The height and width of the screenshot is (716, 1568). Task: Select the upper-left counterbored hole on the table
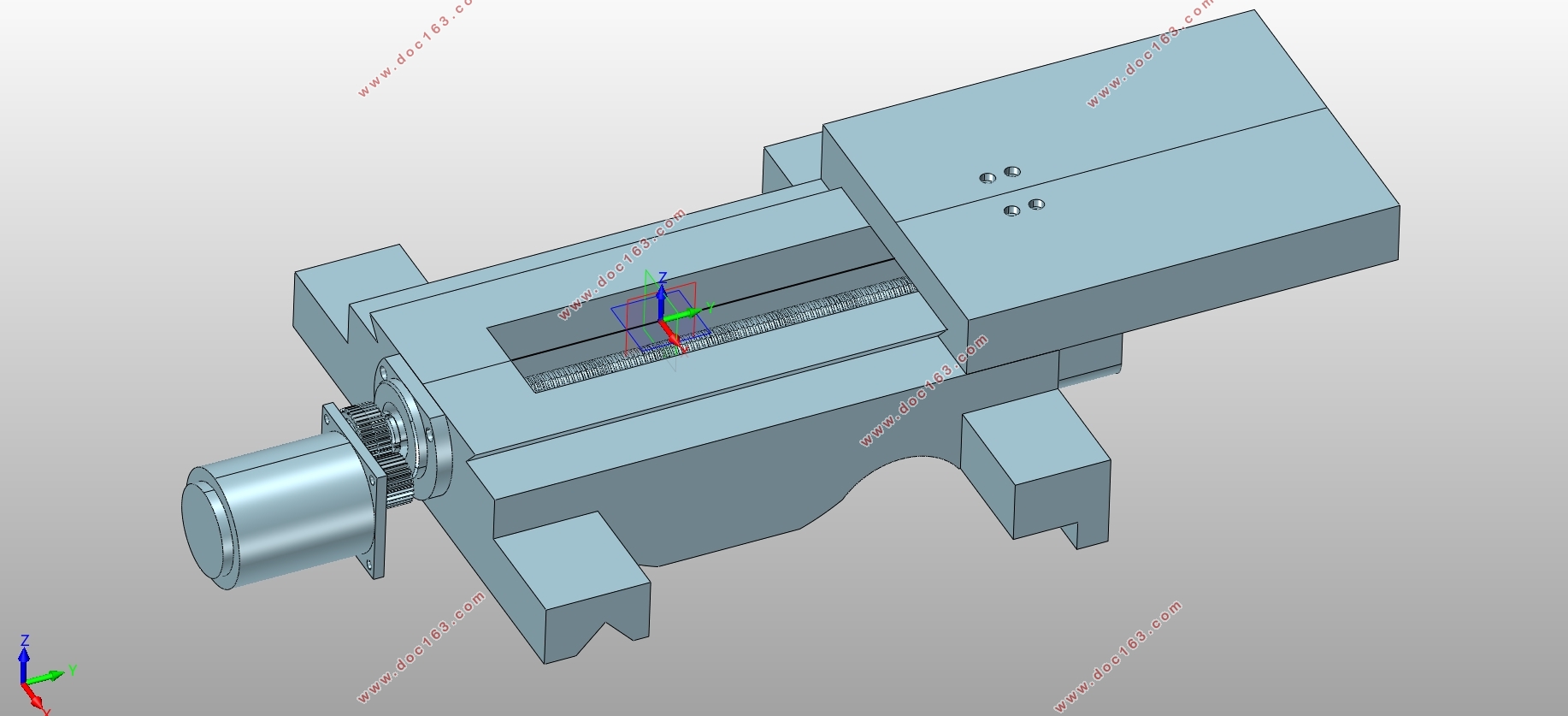987,178
